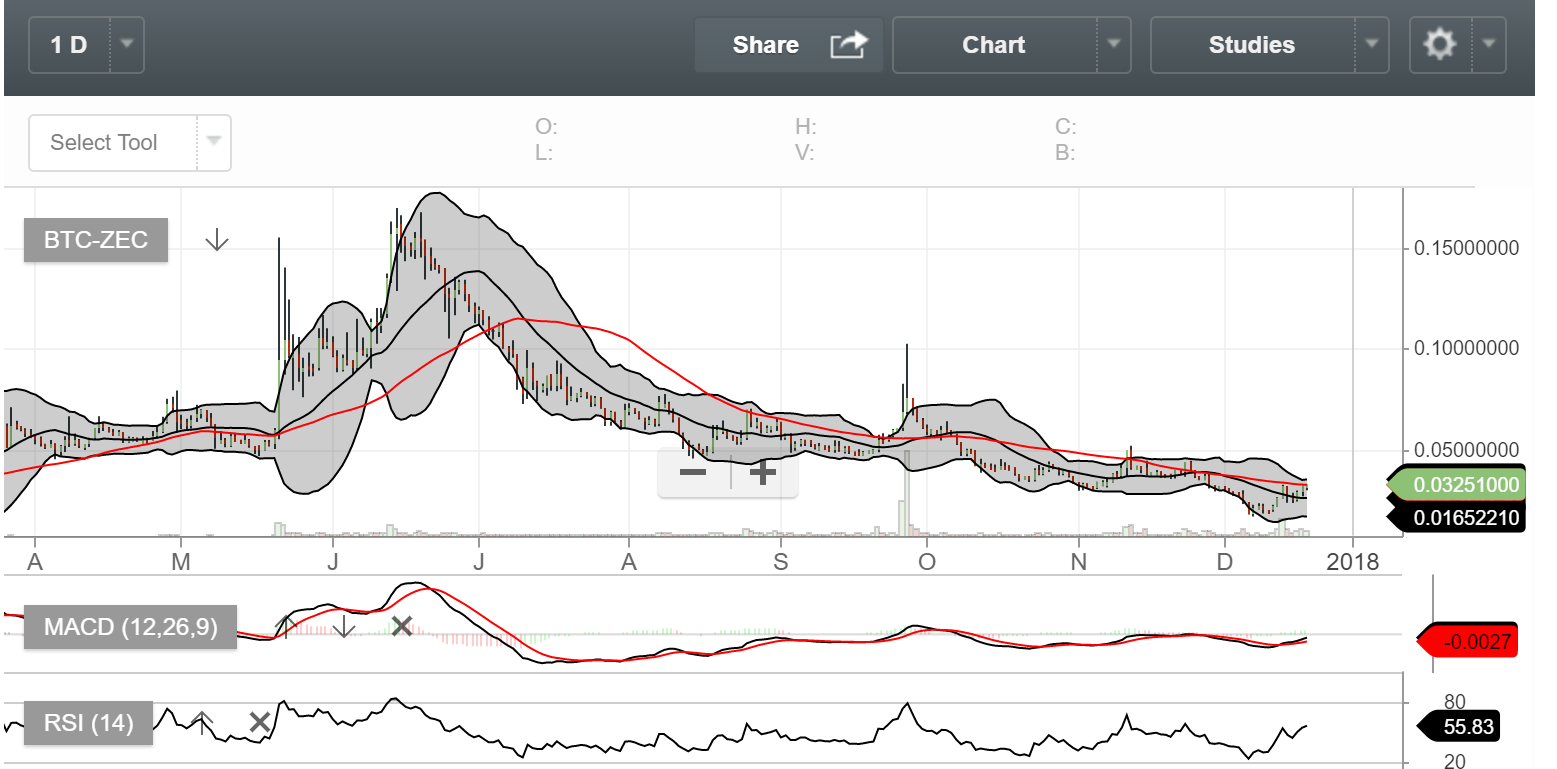
Task: Move BTC-ZEC panel down arrow
Action: 217,240
